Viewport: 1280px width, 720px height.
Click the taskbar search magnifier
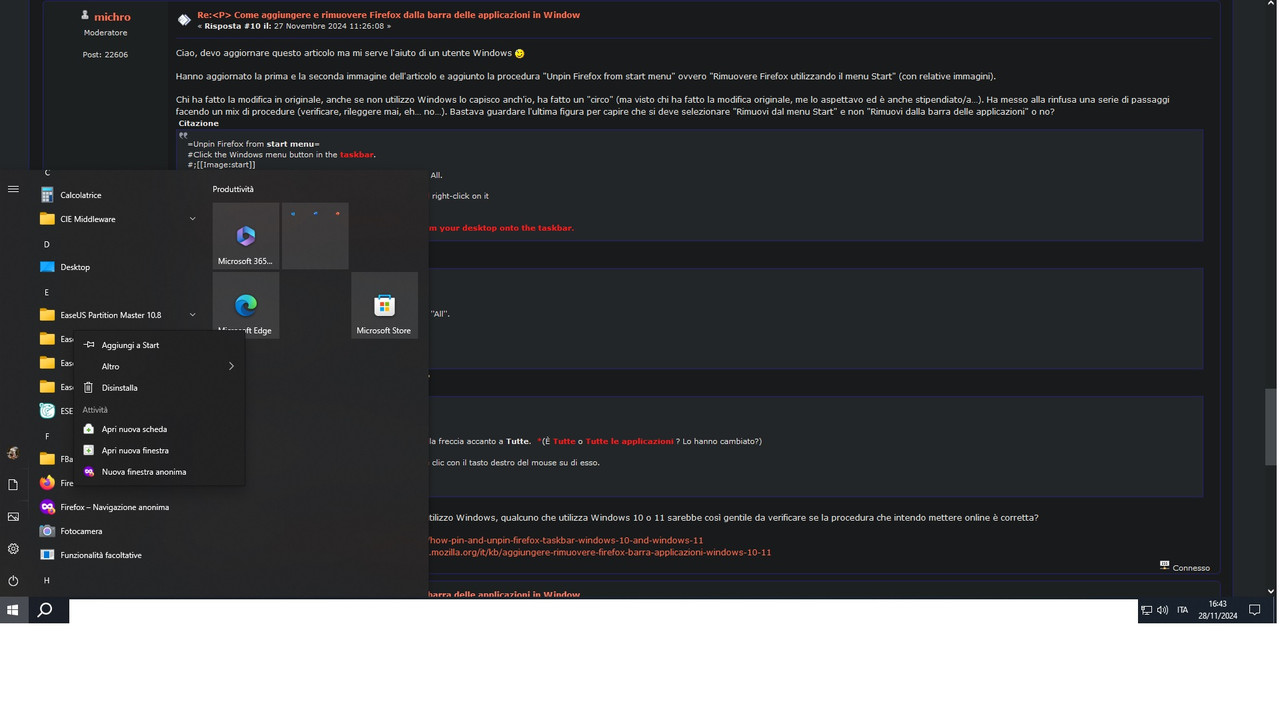click(x=45, y=610)
